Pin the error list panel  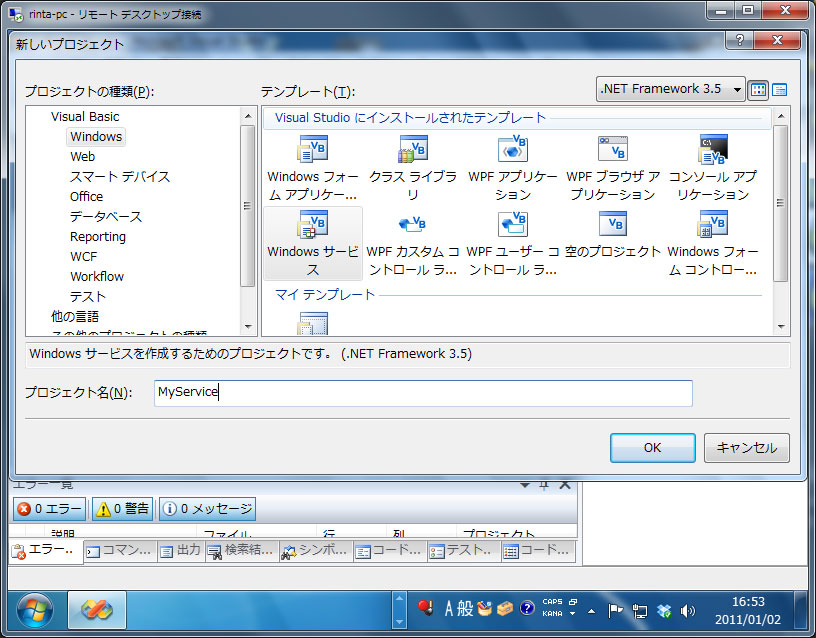tap(544, 486)
